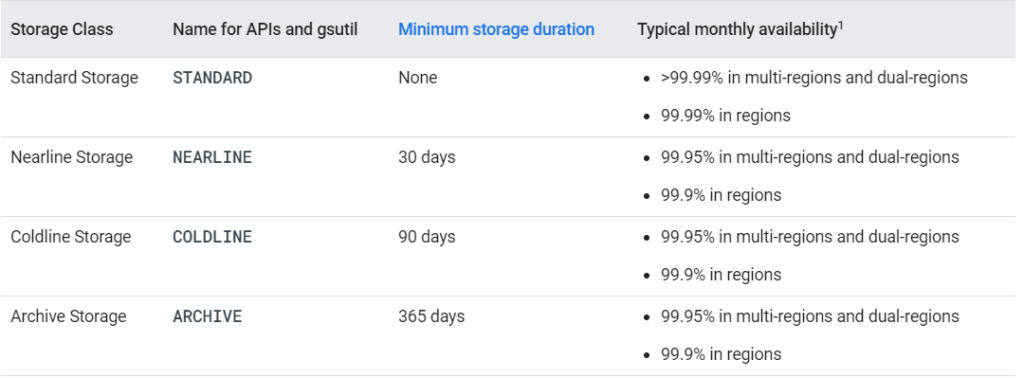Select the Standard Storage cell
Viewport: 1024px width, 378px height.
pyautogui.click(x=74, y=78)
